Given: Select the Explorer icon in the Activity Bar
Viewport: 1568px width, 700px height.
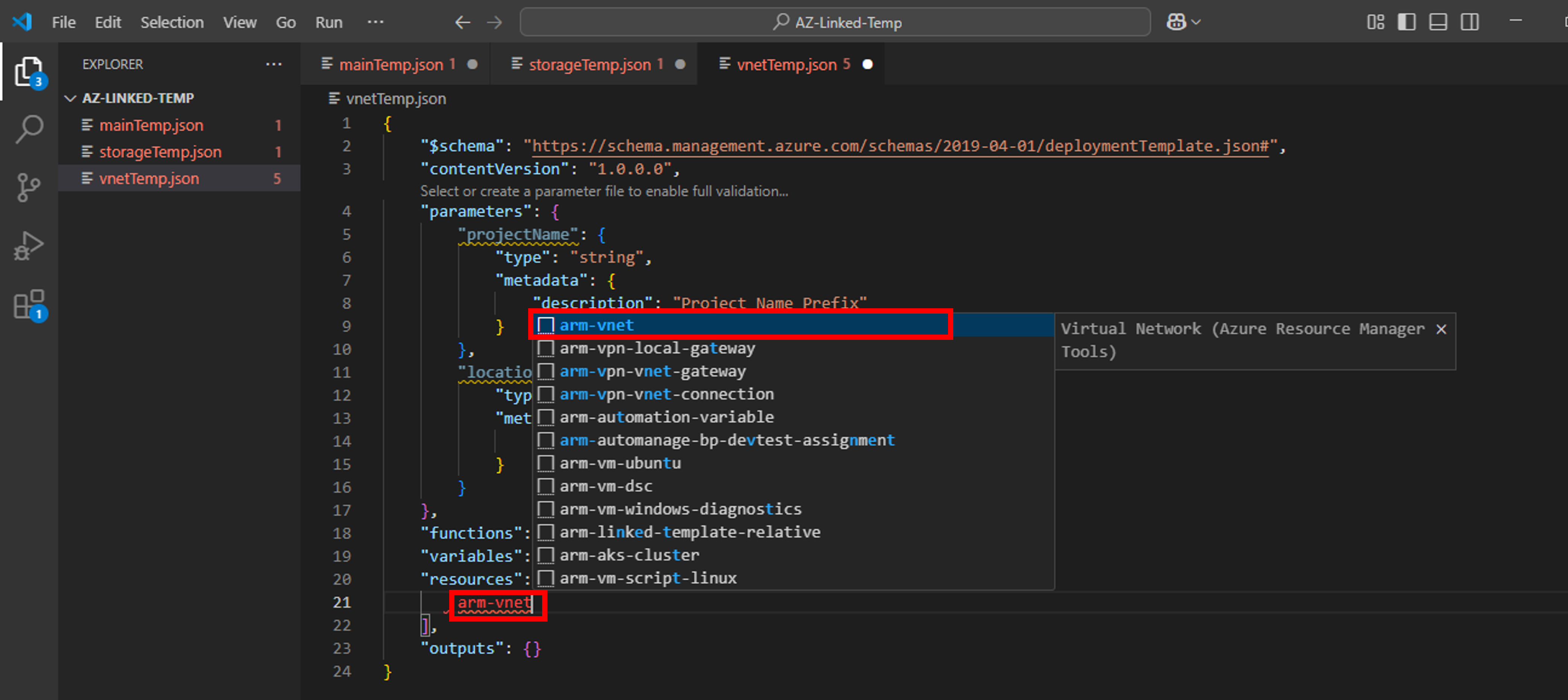Looking at the screenshot, I should pos(29,71).
